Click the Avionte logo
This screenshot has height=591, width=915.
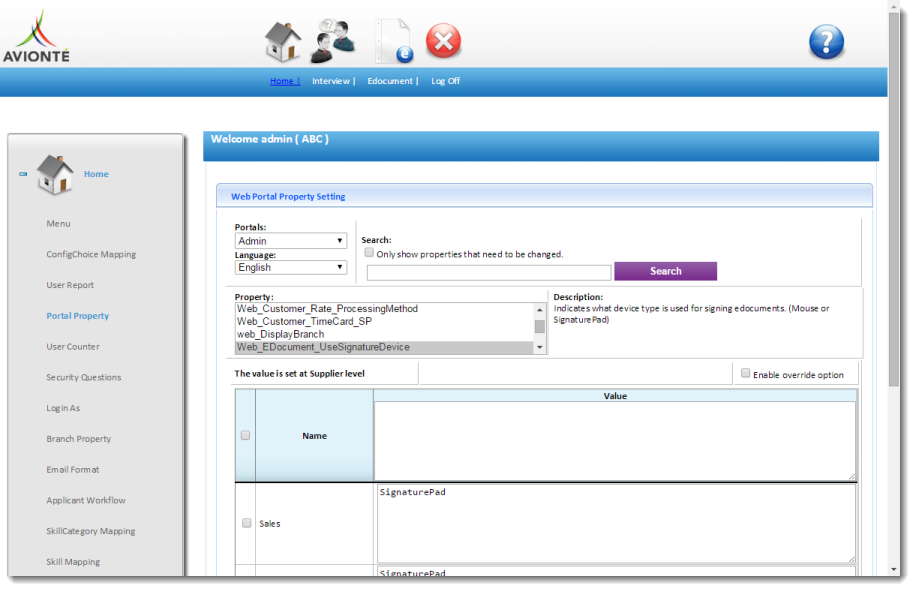(x=36, y=37)
